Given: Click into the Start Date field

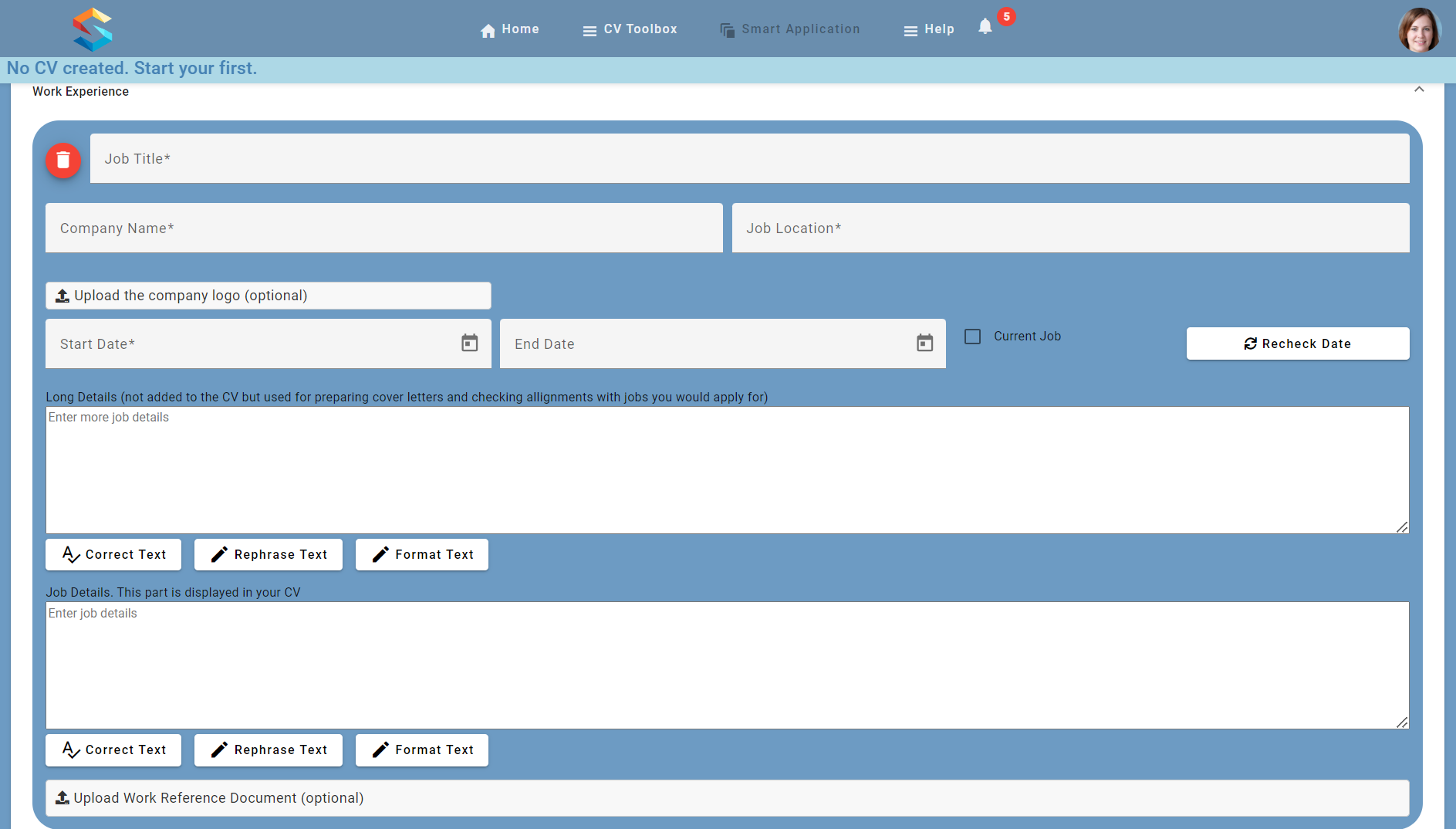Looking at the screenshot, I should tap(269, 343).
